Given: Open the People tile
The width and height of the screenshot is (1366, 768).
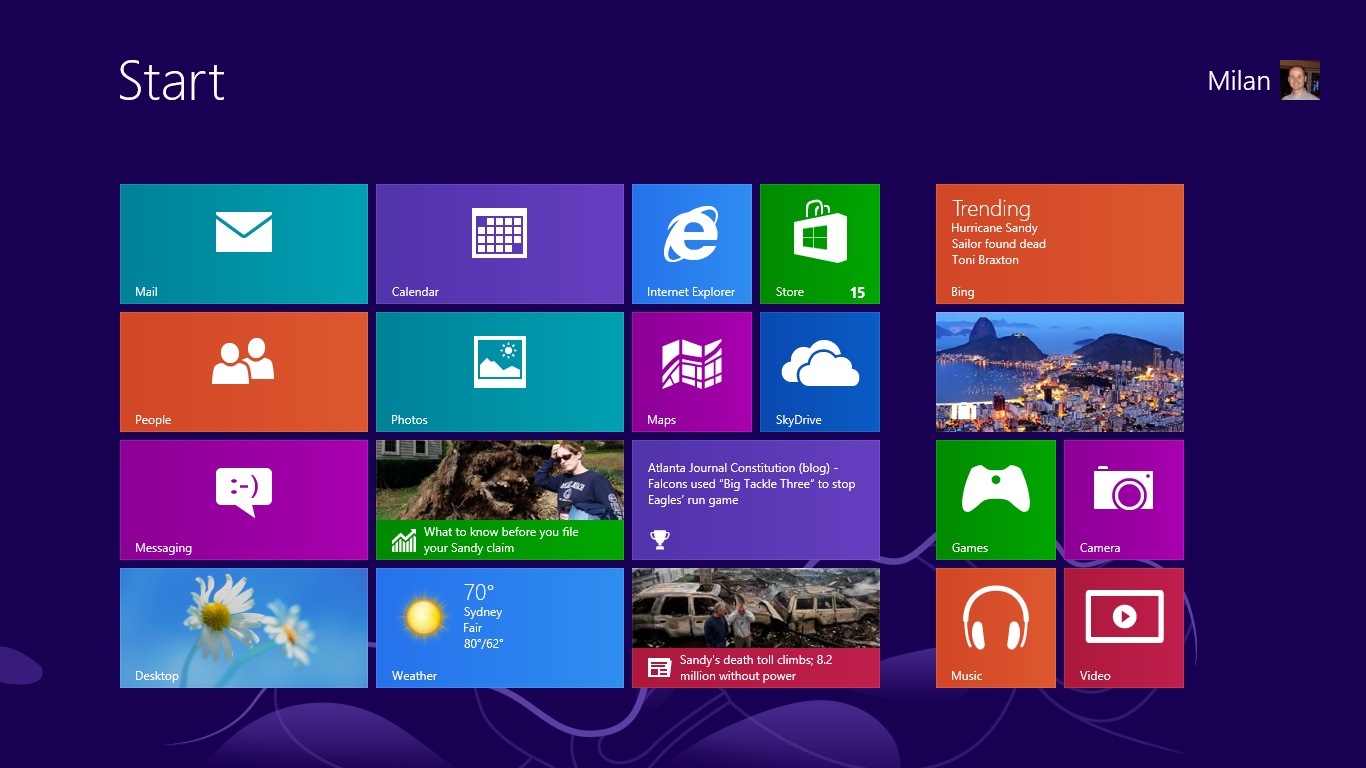Looking at the screenshot, I should coord(244,372).
